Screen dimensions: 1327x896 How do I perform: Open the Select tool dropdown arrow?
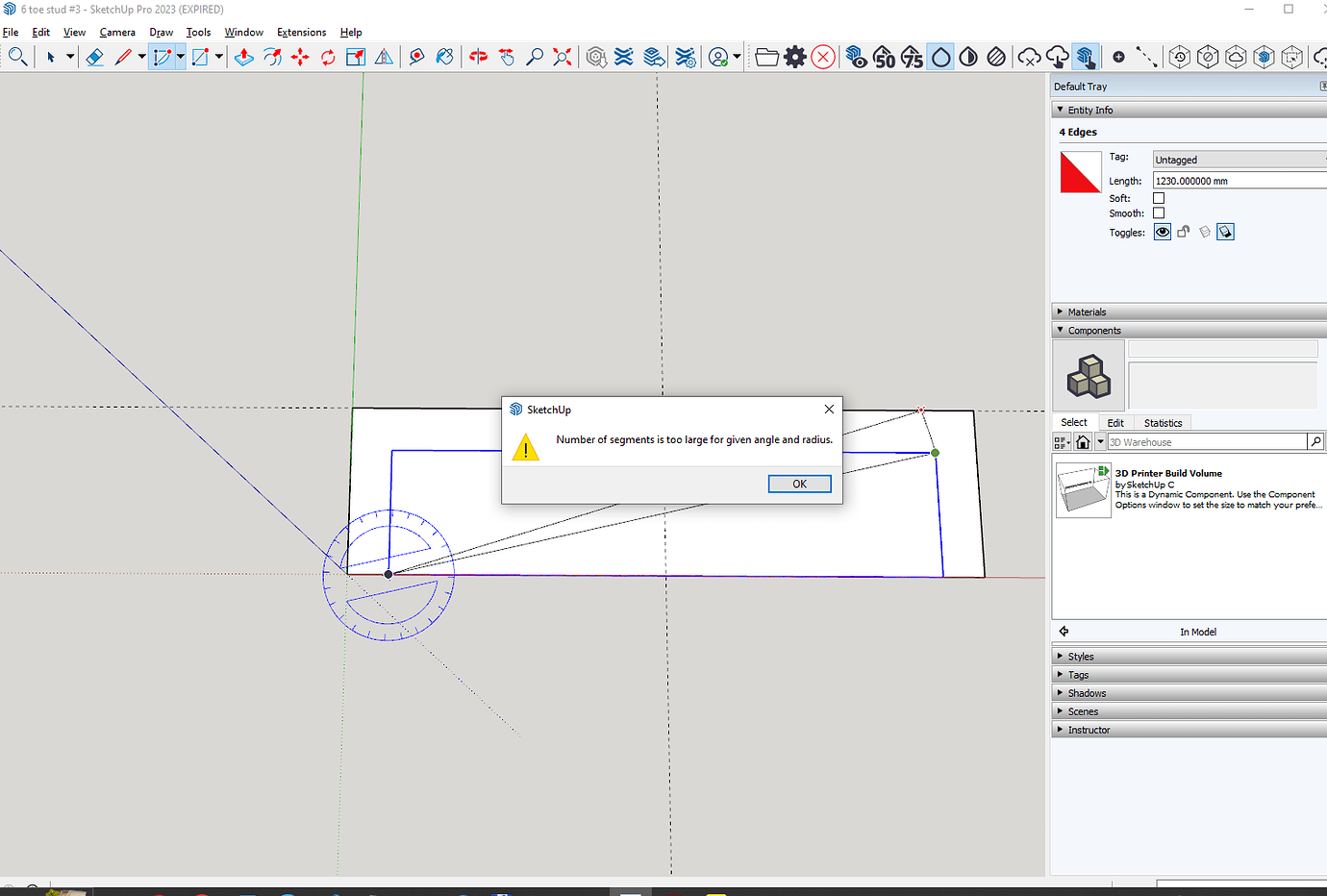pos(69,57)
